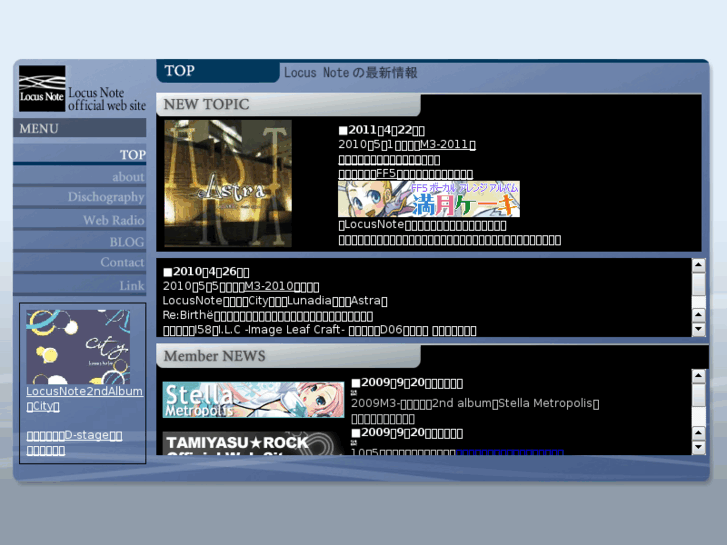Click the I.L.C -Image Leaf Craft- text line

319,330
